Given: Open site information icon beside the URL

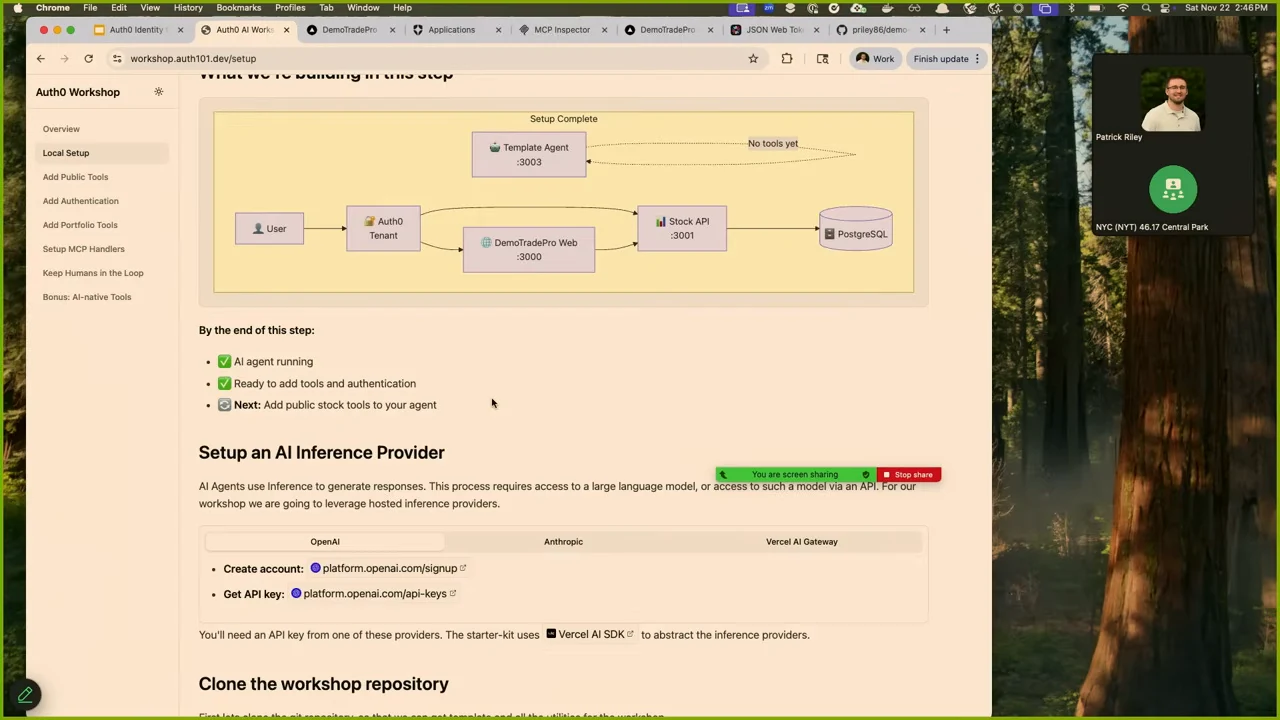Looking at the screenshot, I should pyautogui.click(x=117, y=59).
